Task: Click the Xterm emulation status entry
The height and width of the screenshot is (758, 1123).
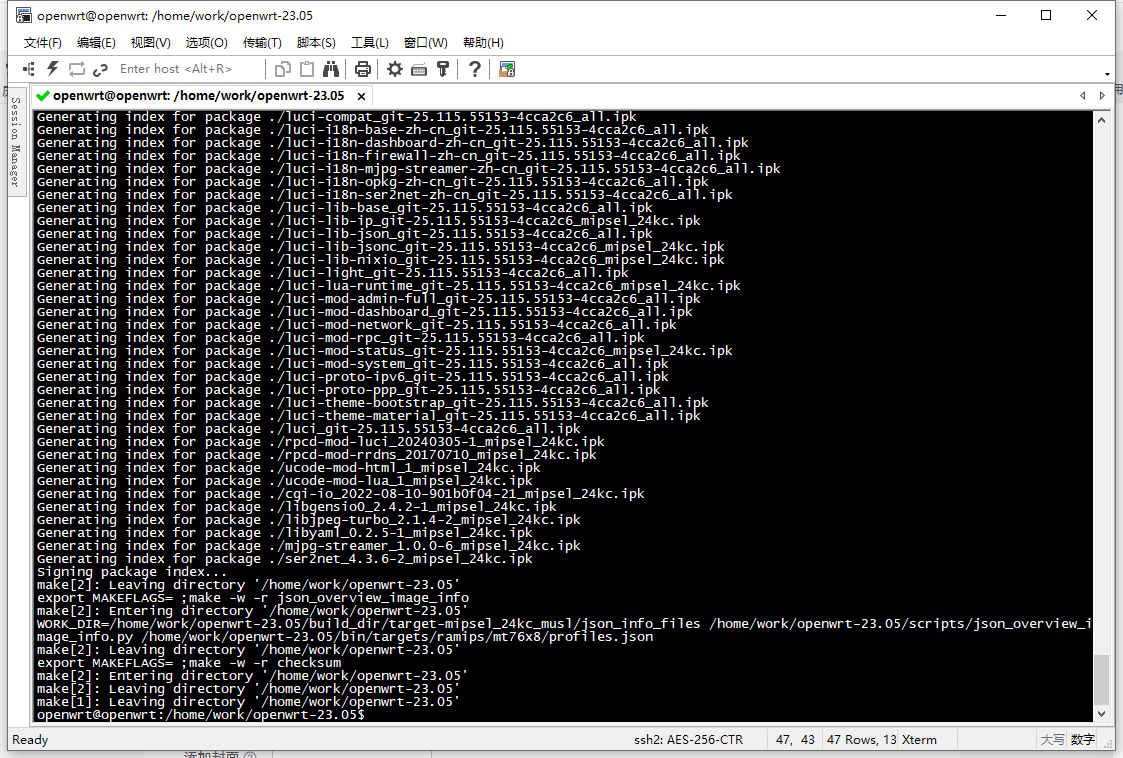Action: [920, 739]
